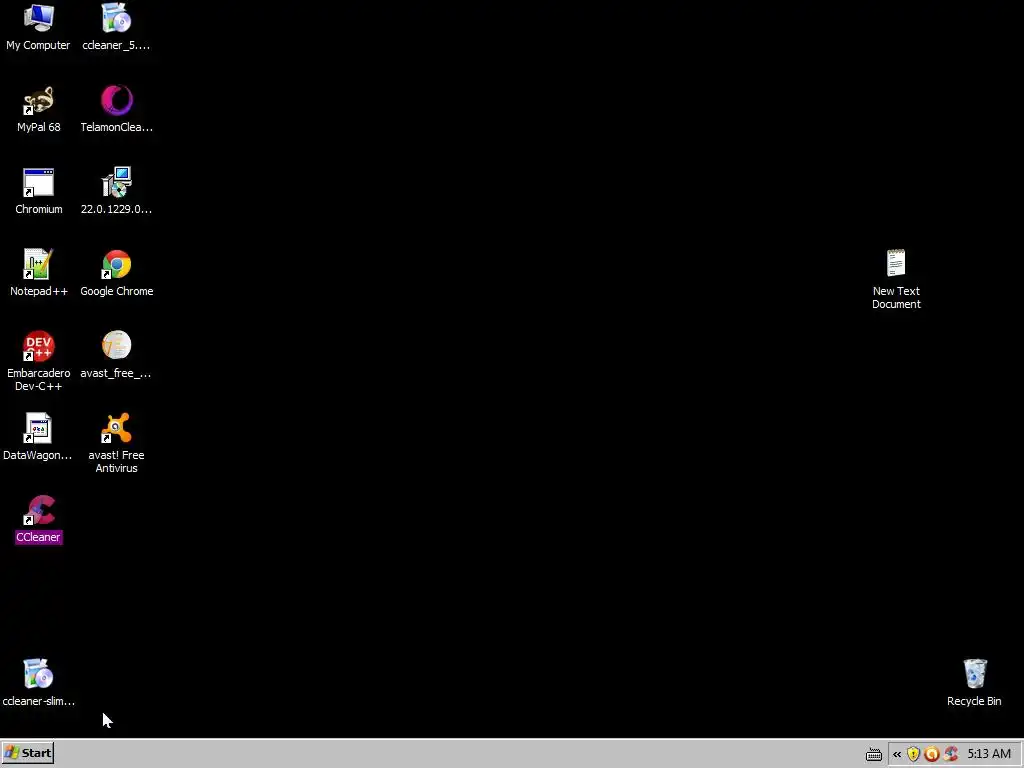Click the 'MyPal 68' label text

39,127
